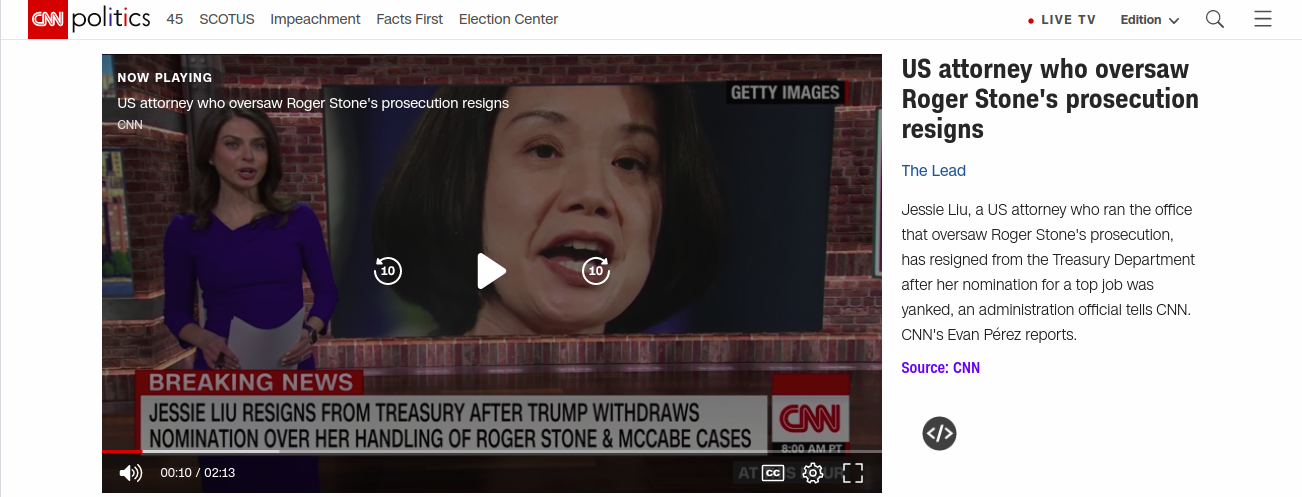Viewport: 1302px width, 497px height.
Task: Open the Election Center link
Action: (508, 19)
